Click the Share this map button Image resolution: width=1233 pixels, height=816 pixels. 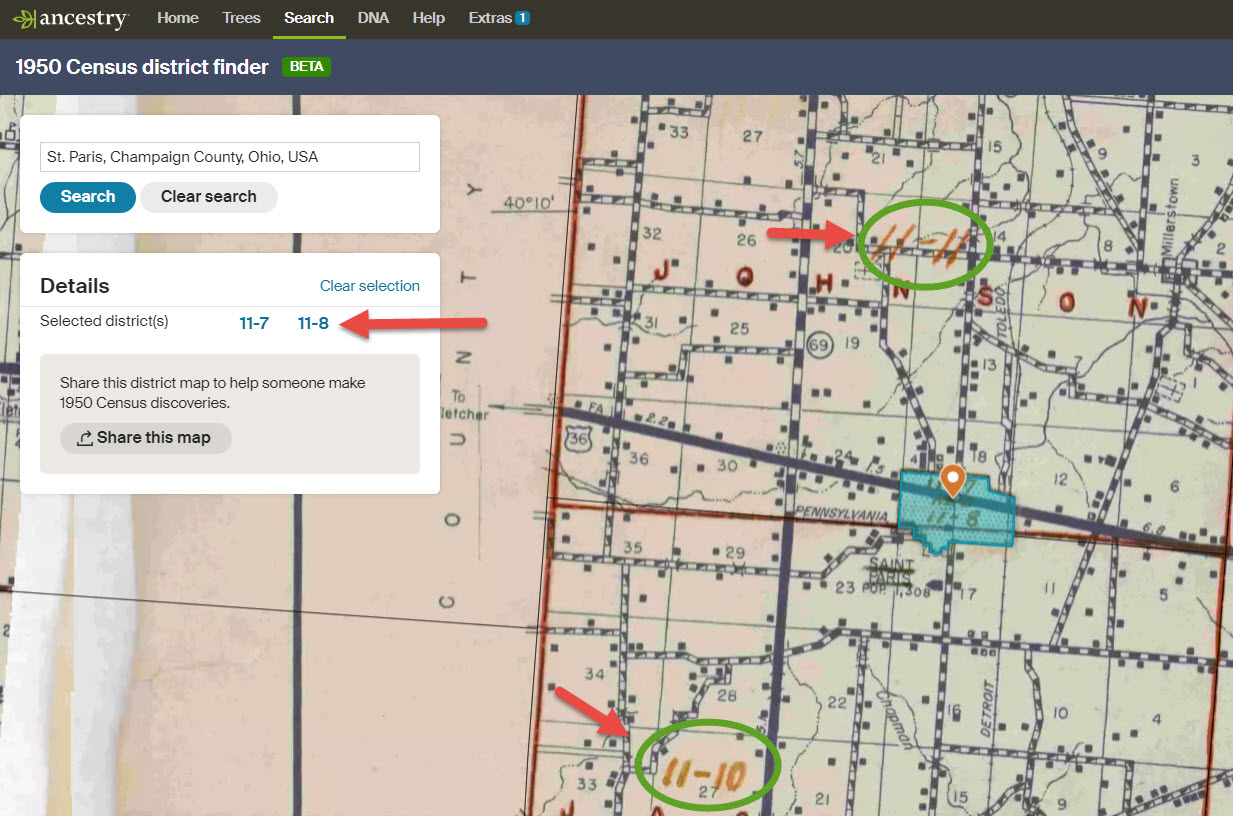pyautogui.click(x=145, y=438)
